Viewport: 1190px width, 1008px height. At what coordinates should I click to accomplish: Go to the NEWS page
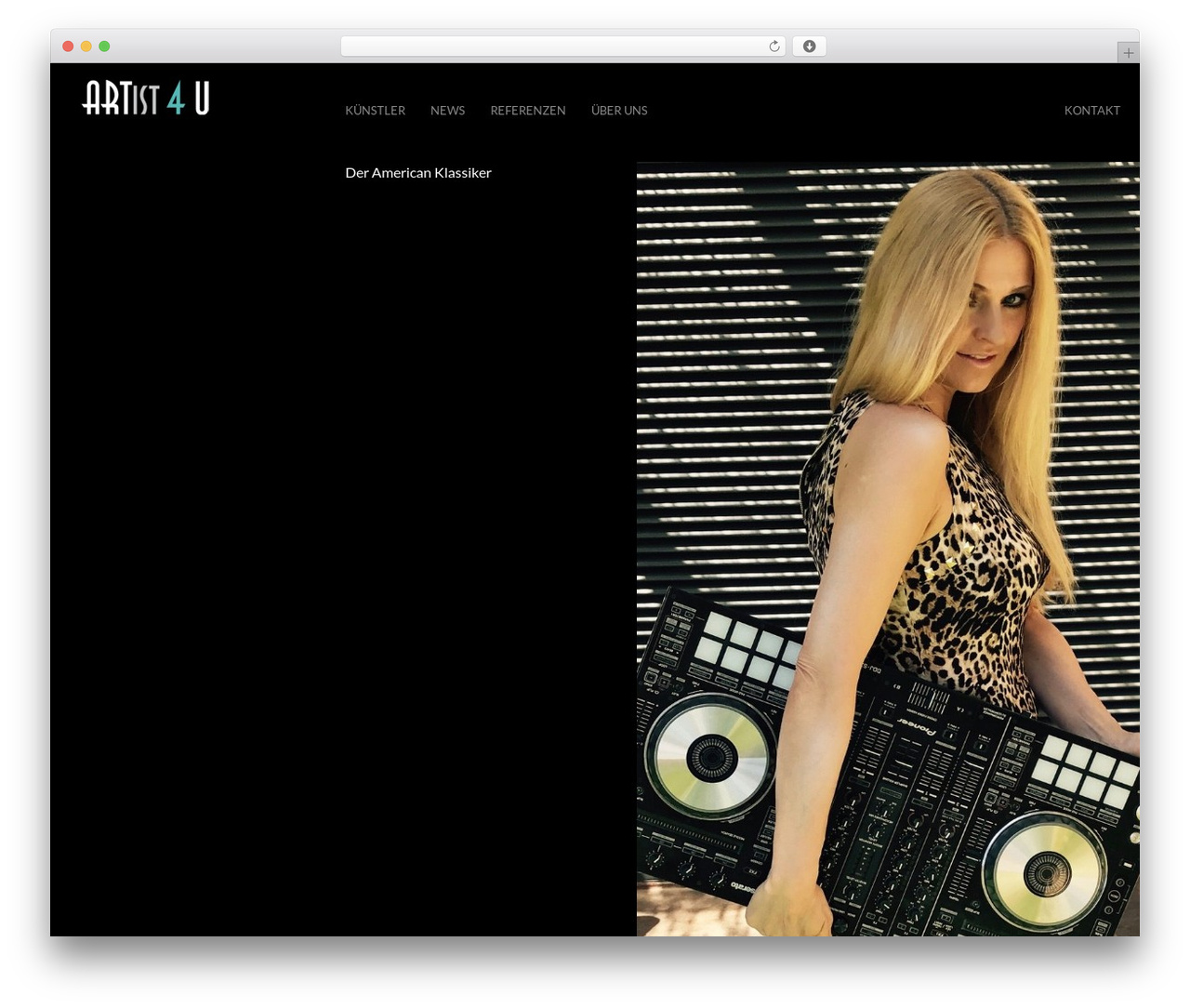point(447,110)
